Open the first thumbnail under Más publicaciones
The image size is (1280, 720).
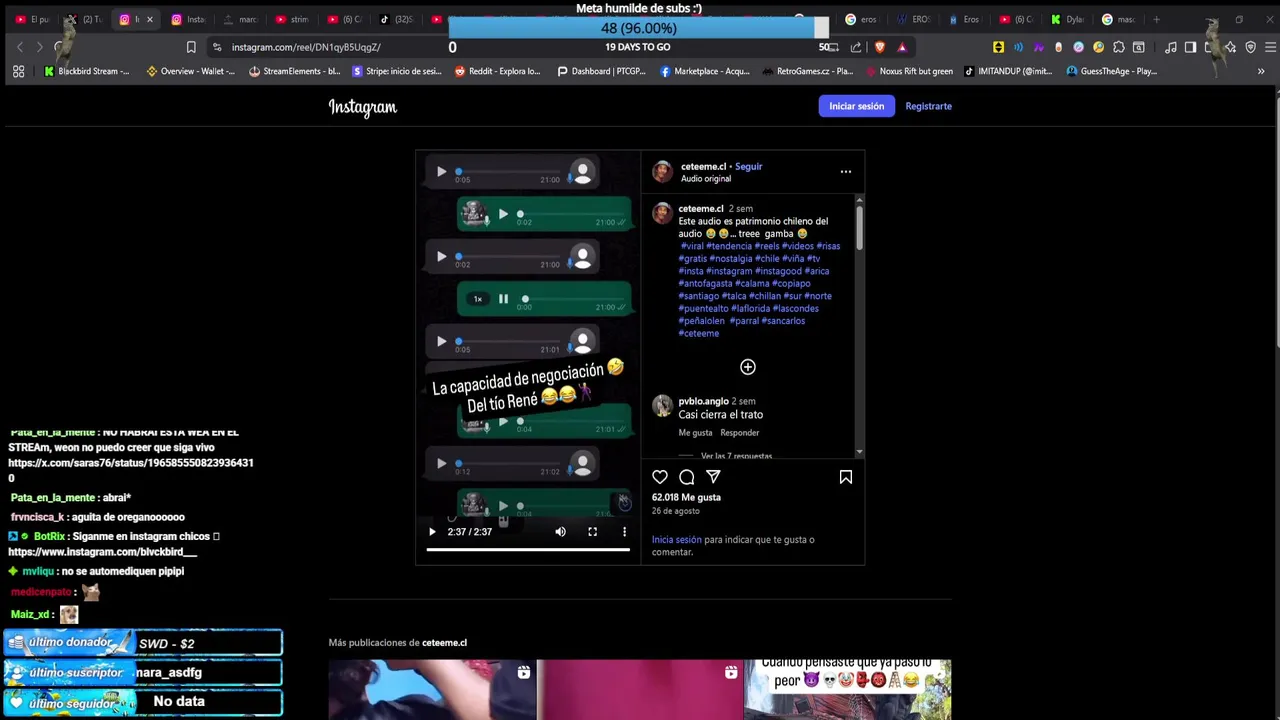432,690
